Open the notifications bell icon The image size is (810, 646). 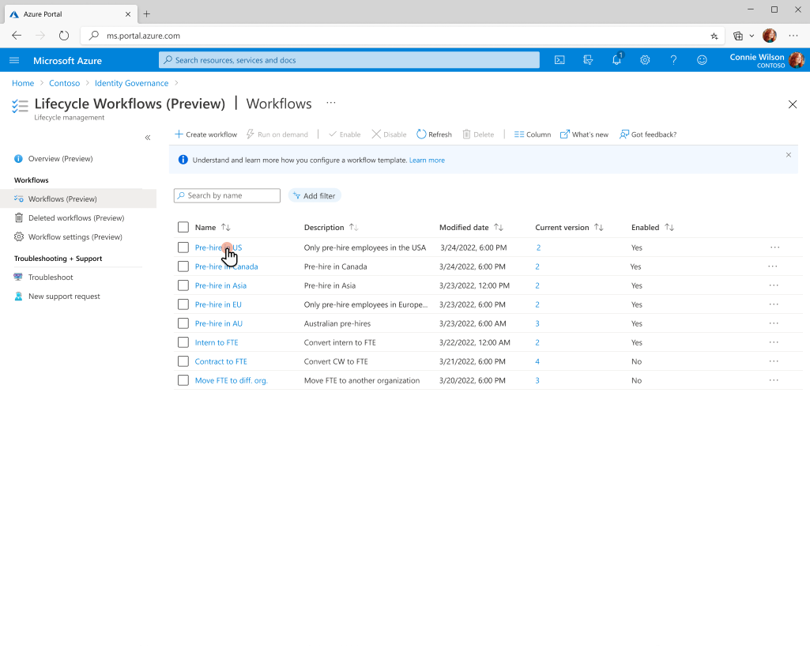coord(617,59)
